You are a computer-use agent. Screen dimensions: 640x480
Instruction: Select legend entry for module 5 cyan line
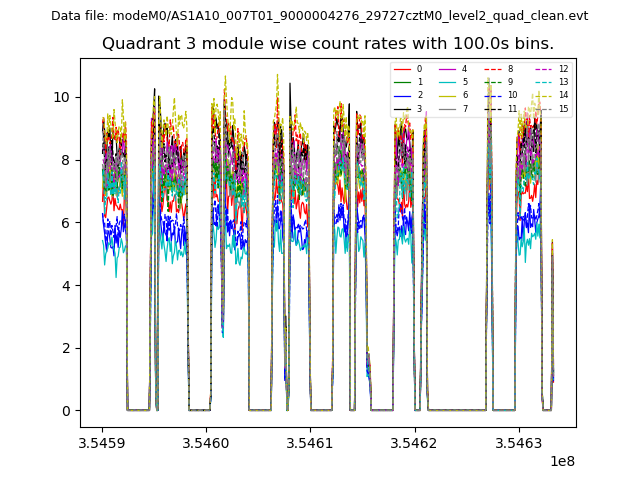pos(446,82)
